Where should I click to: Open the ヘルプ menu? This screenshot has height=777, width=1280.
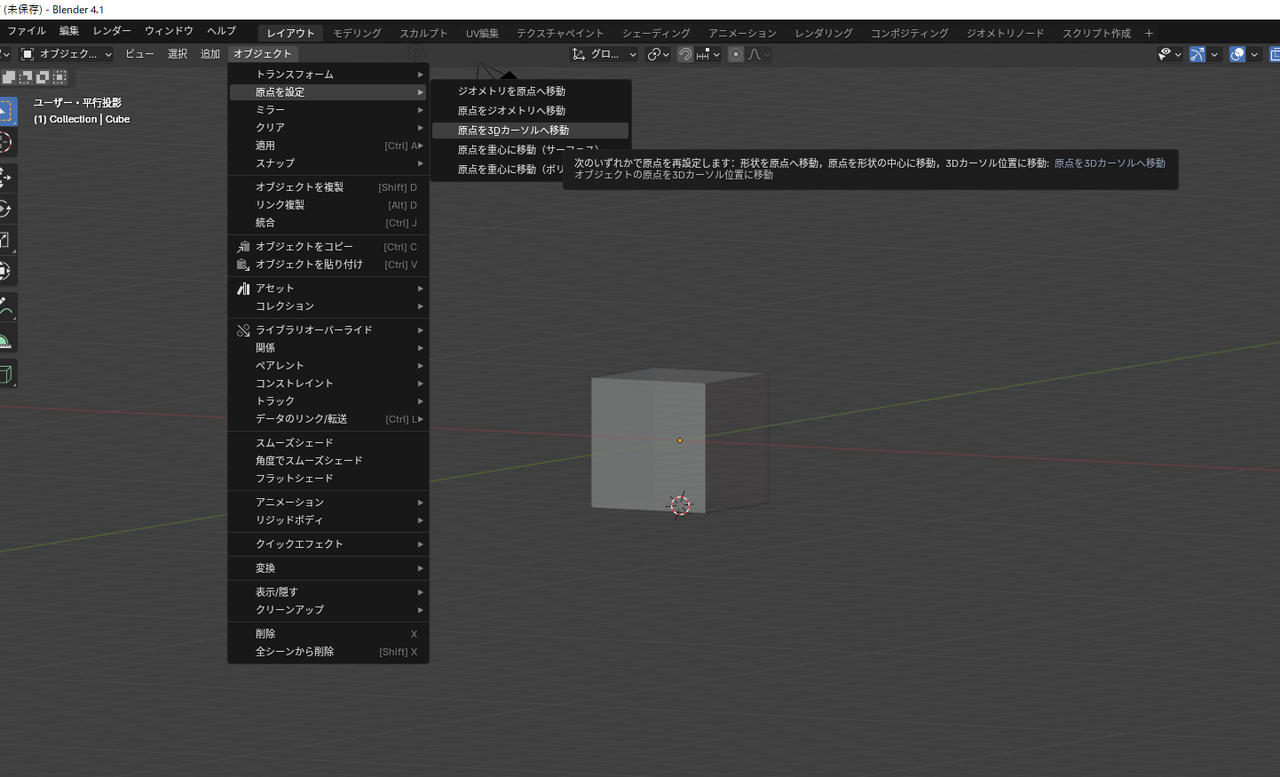[x=221, y=32]
